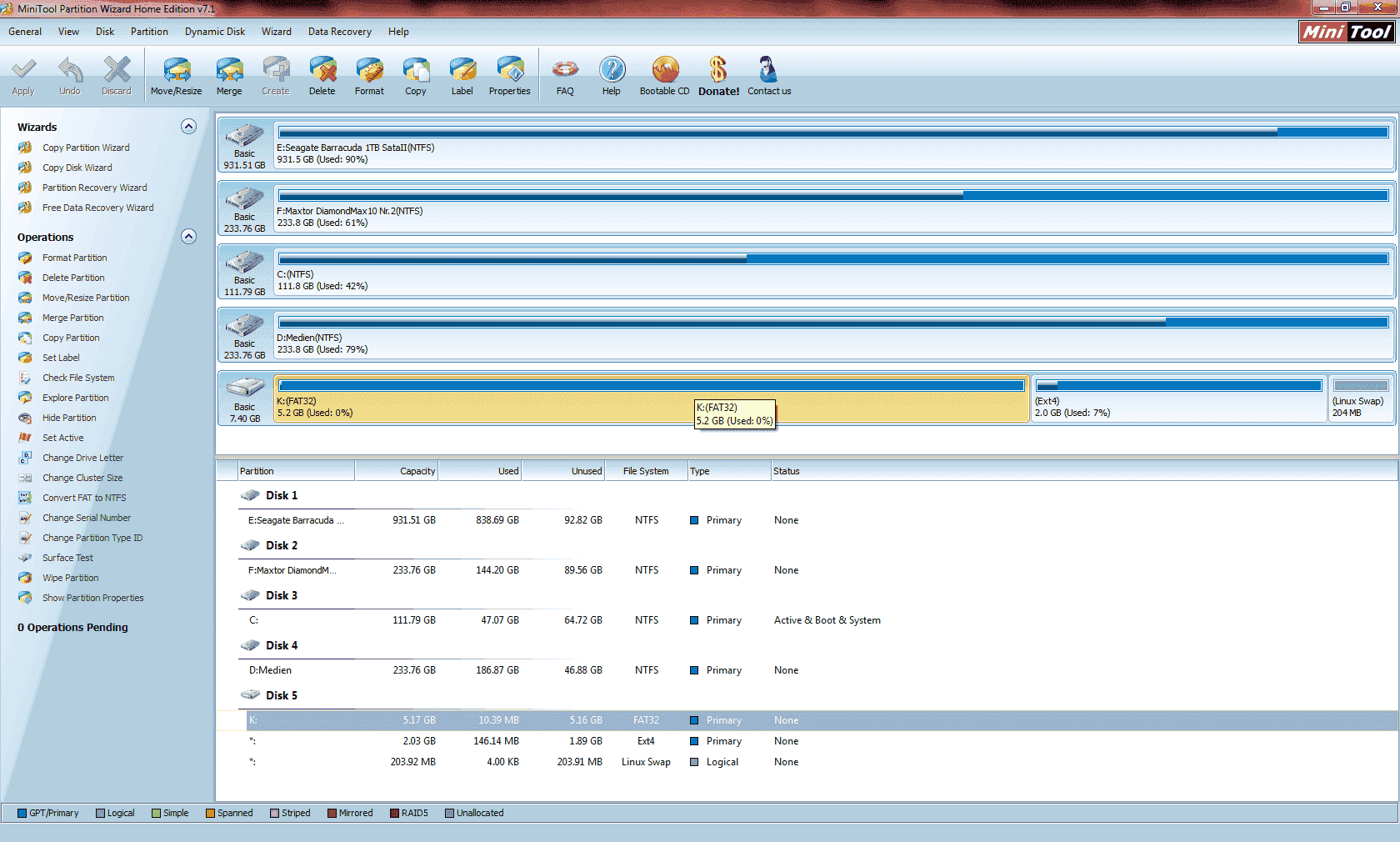
Task: Collapse the Wizards panel section
Action: [x=188, y=126]
